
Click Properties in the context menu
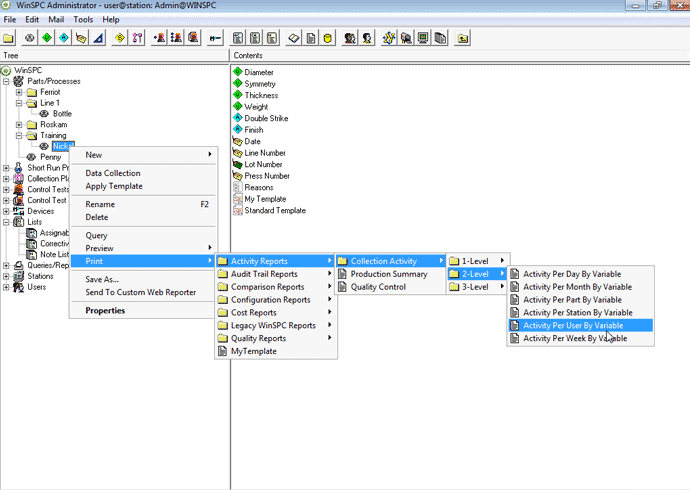[x=105, y=311]
